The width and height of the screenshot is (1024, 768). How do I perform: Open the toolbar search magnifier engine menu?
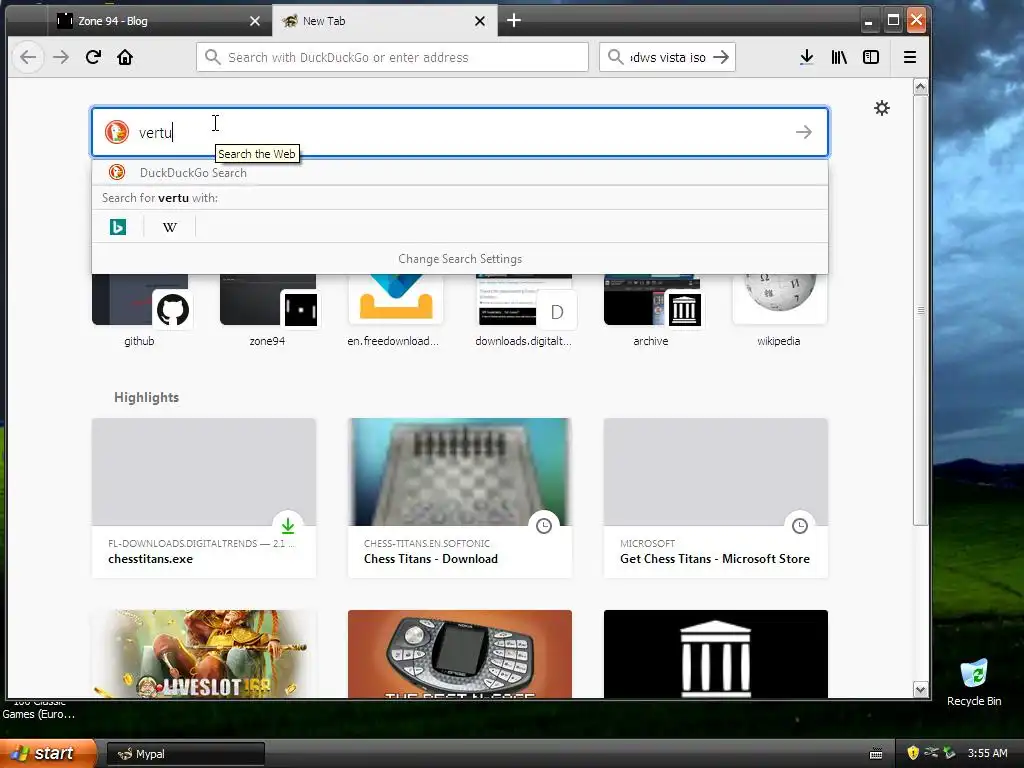[615, 57]
